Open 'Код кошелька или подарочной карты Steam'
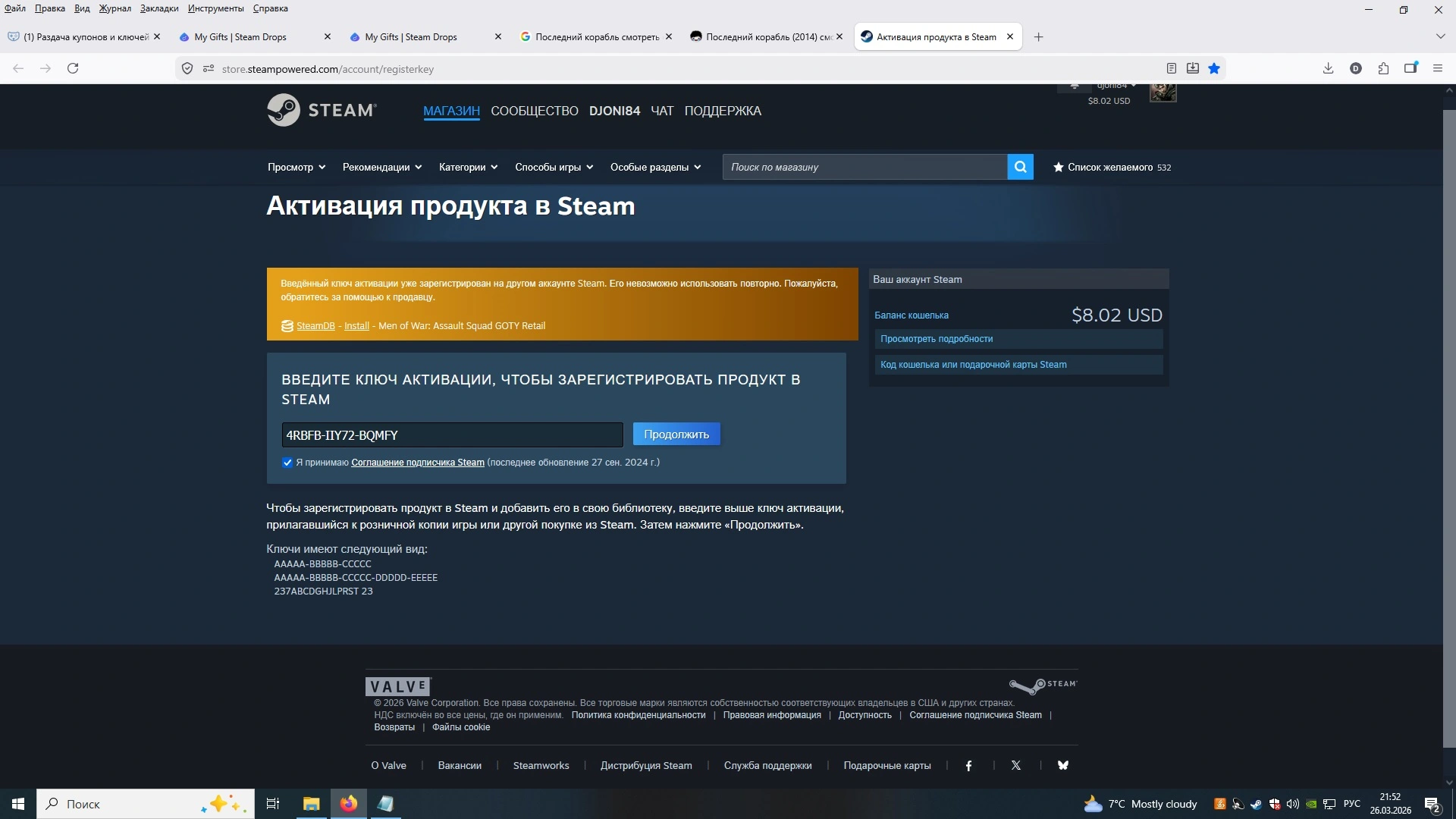1456x819 pixels. click(1018, 365)
